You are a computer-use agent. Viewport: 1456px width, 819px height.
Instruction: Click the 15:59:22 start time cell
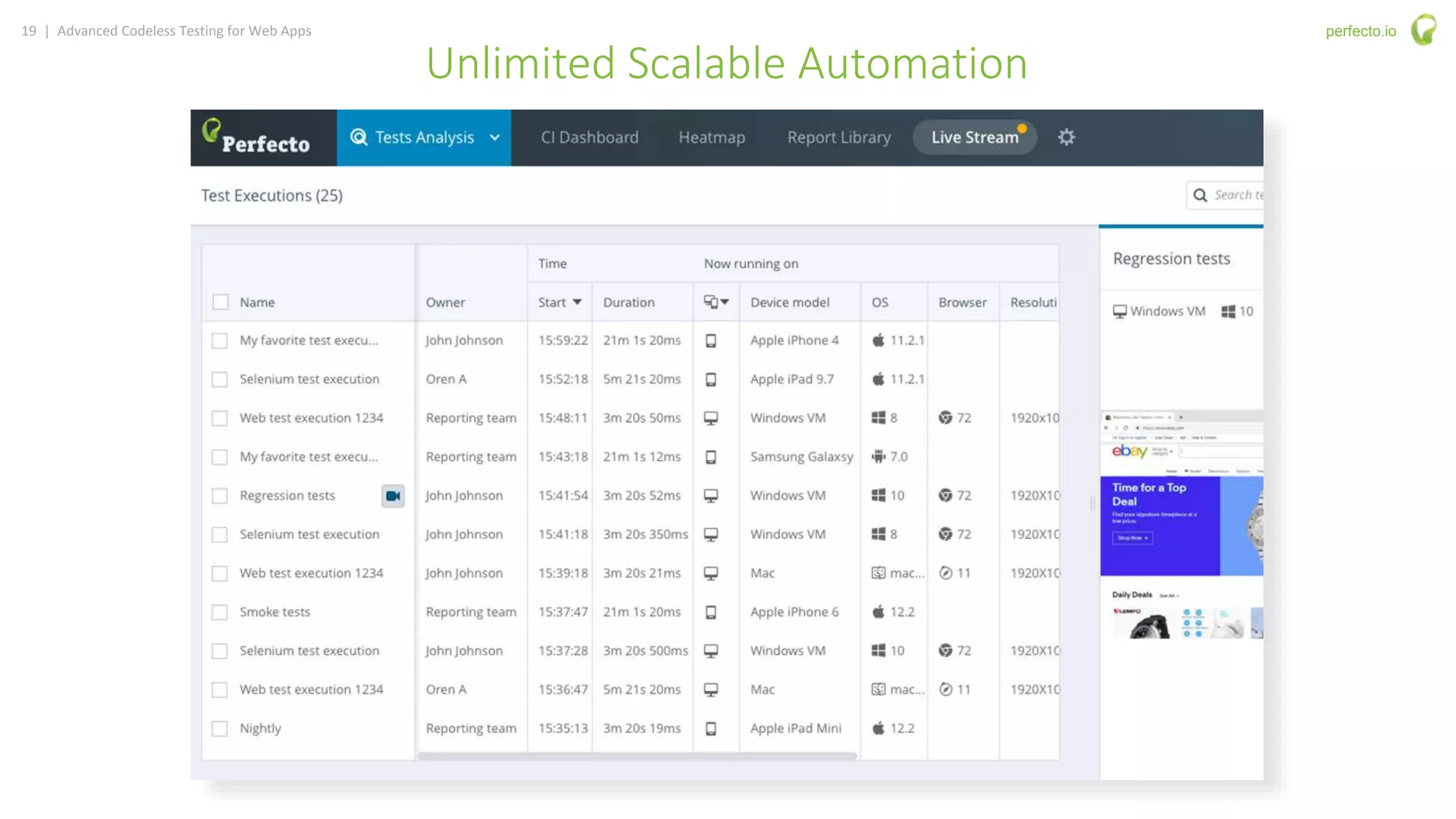[x=563, y=341]
